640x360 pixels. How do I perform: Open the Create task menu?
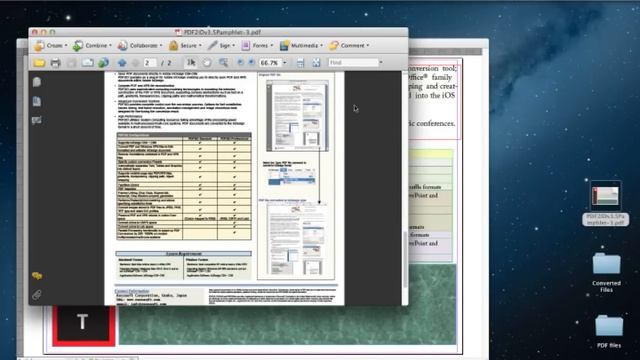pyautogui.click(x=51, y=45)
